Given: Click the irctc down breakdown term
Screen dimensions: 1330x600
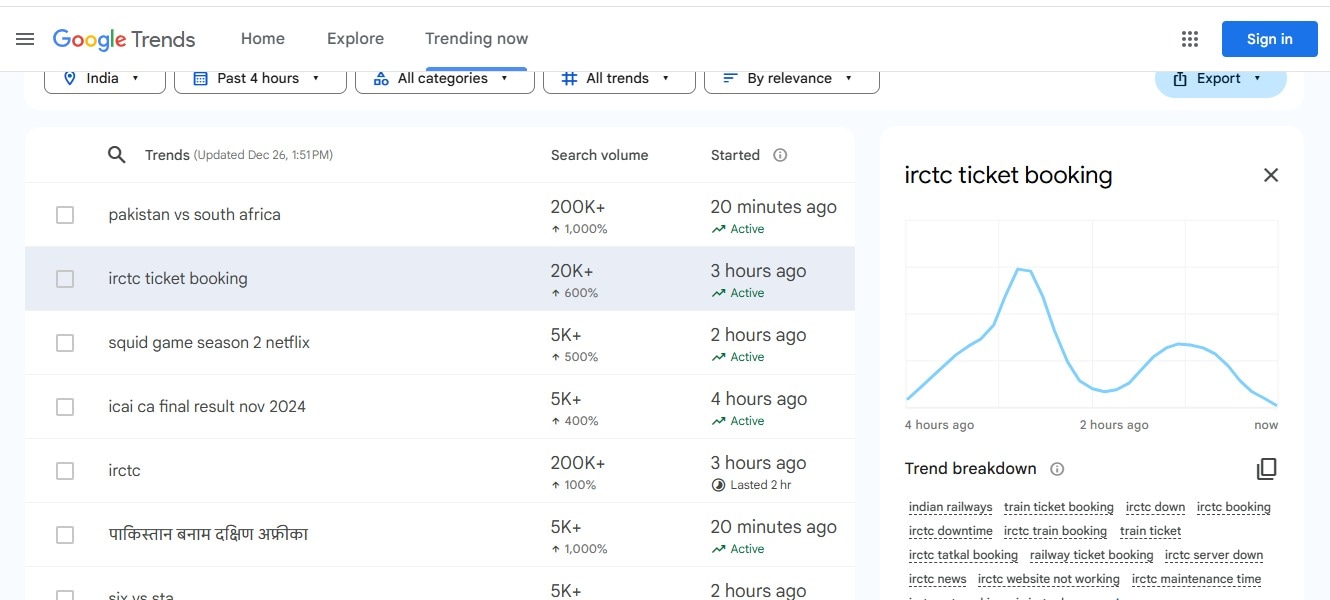Looking at the screenshot, I should [x=1155, y=507].
